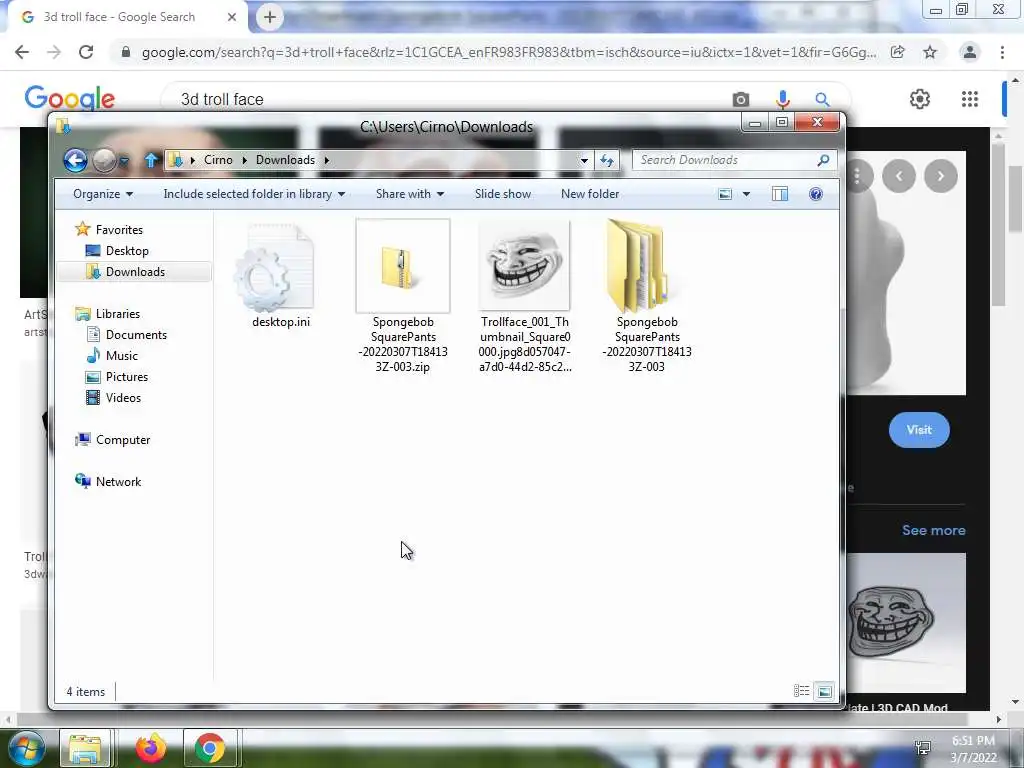Open Include selected folder in library menu
This screenshot has height=768, width=1024.
point(254,194)
